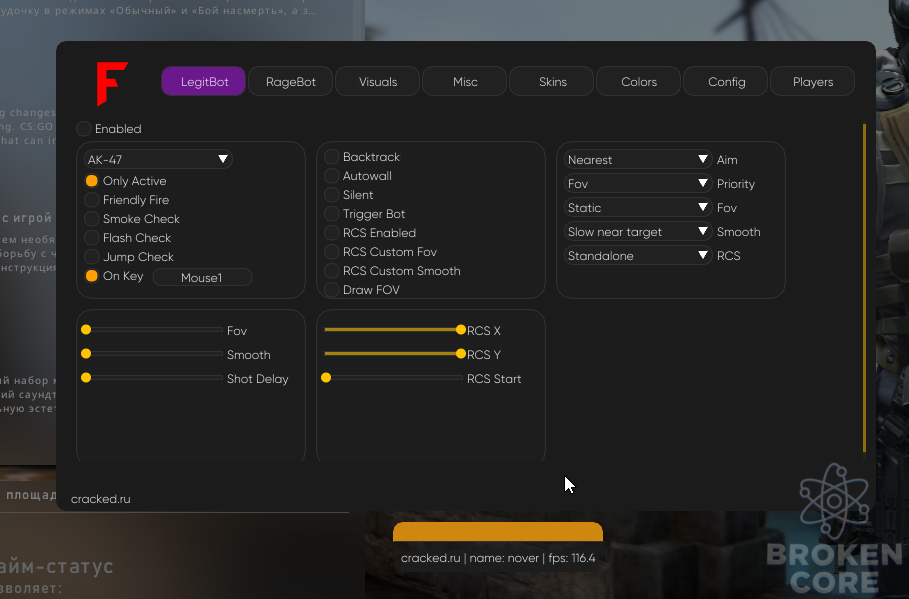Enable the Backtrack checkbox

coord(332,157)
